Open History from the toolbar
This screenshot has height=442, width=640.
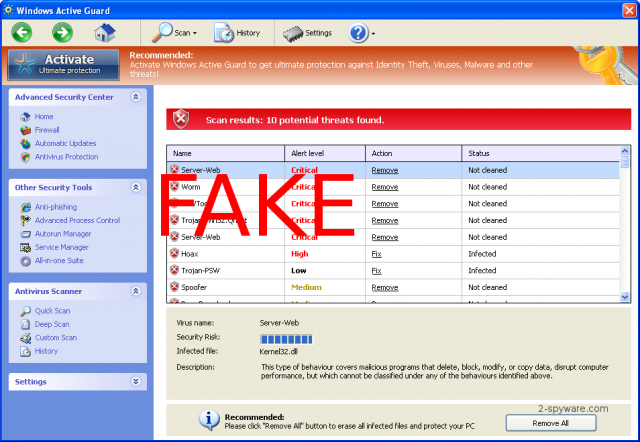point(237,33)
